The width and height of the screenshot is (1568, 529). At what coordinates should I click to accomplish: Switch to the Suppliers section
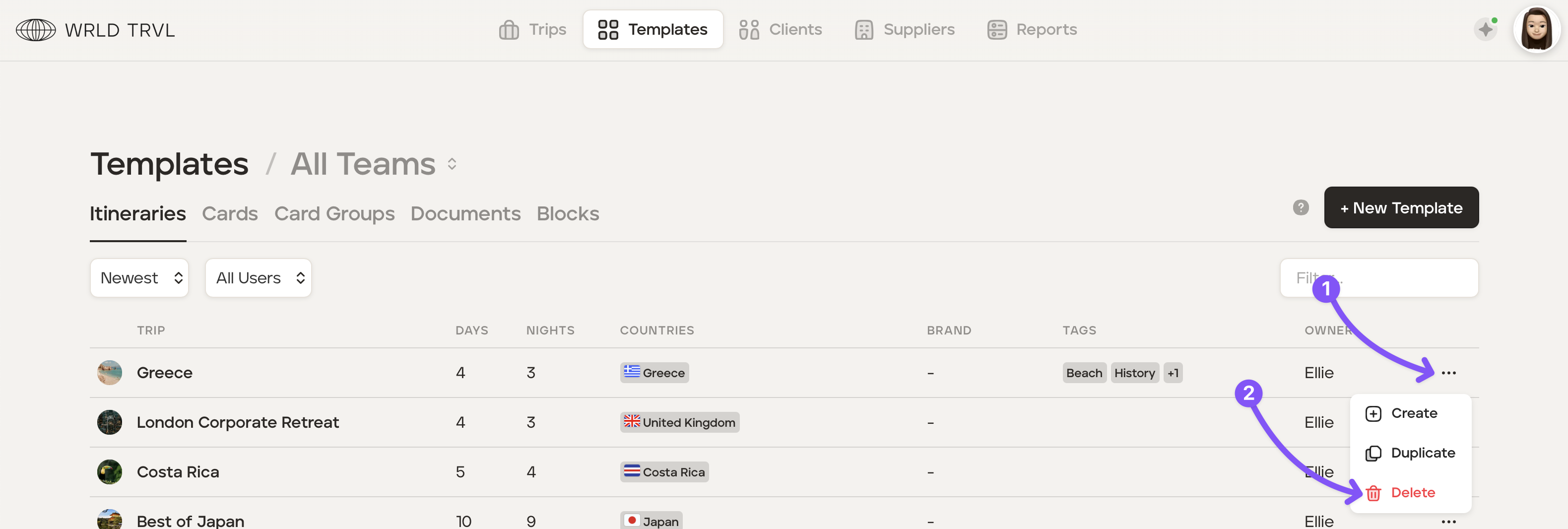[905, 29]
